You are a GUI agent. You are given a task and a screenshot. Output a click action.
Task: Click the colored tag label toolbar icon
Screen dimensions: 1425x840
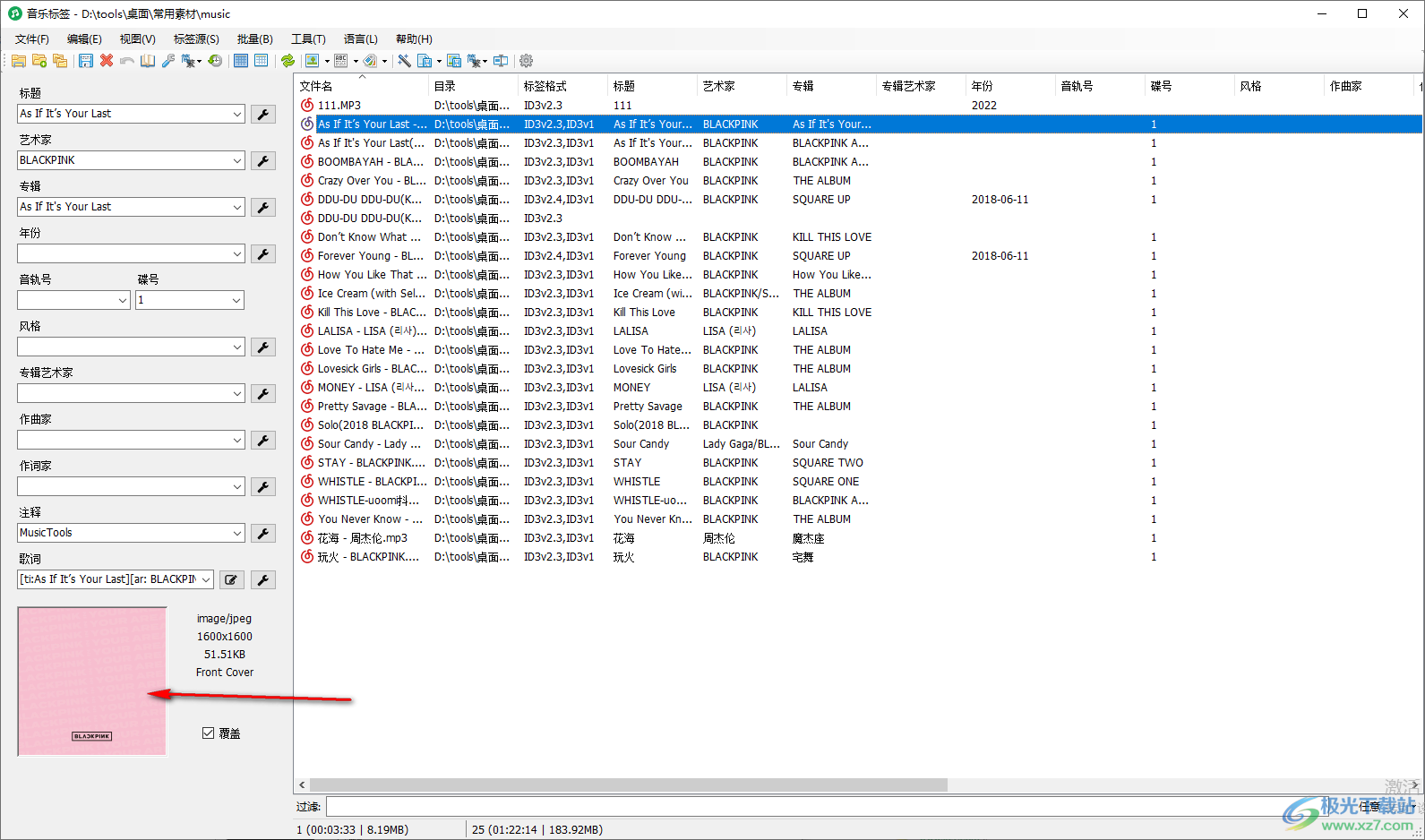tap(370, 61)
